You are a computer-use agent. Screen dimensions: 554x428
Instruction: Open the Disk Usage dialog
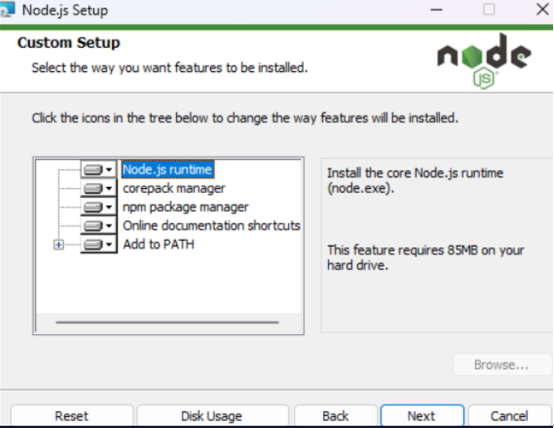212,416
